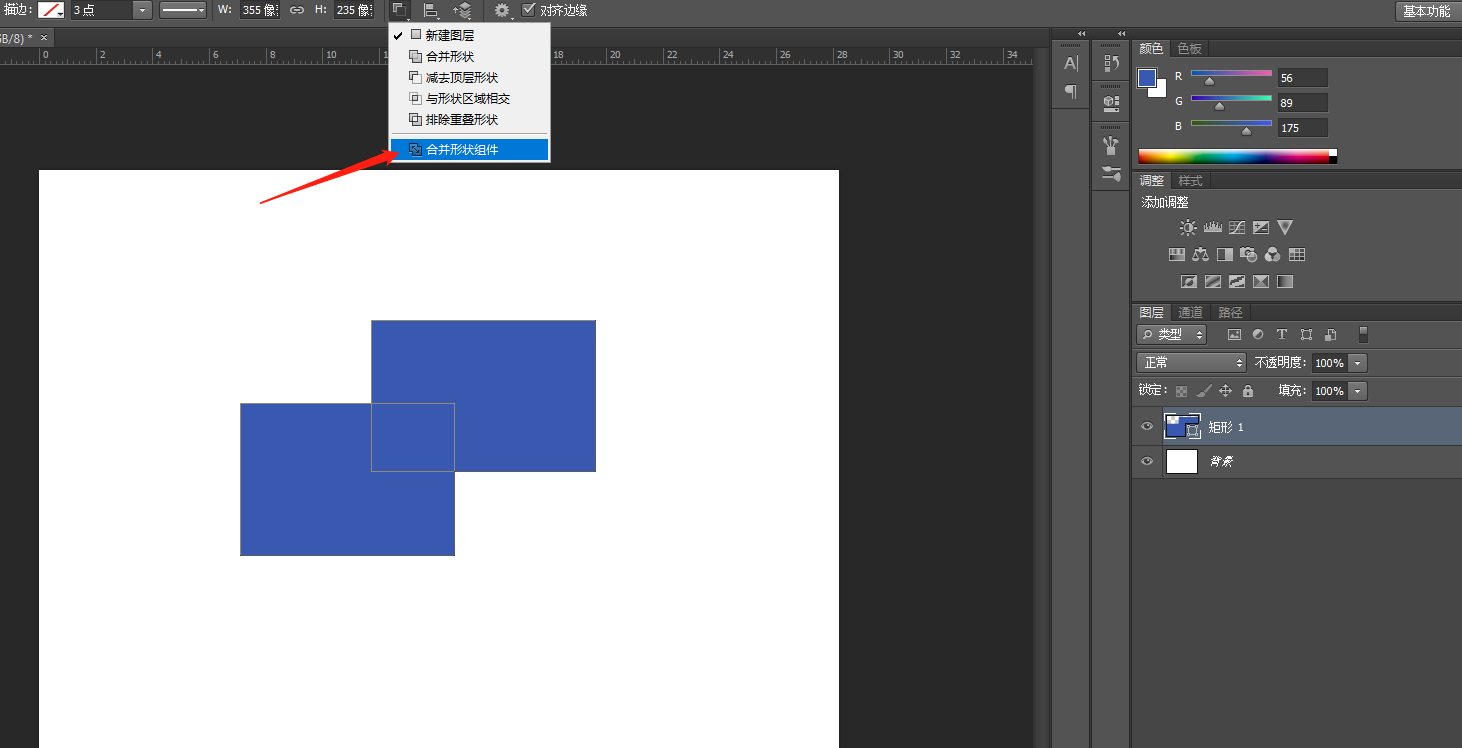Viewport: 1462px width, 748px height.
Task: Switch to the 通道 channels tab
Action: [1190, 312]
